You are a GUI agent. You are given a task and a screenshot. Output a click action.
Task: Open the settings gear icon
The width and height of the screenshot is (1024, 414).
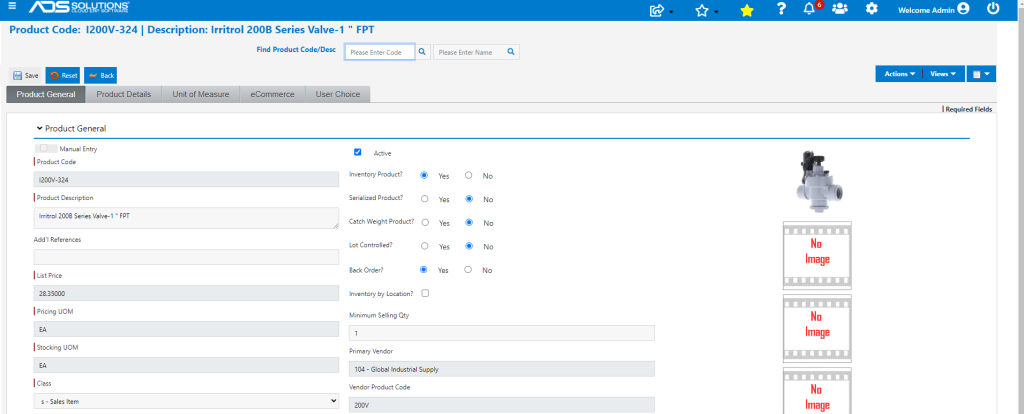[x=871, y=9]
